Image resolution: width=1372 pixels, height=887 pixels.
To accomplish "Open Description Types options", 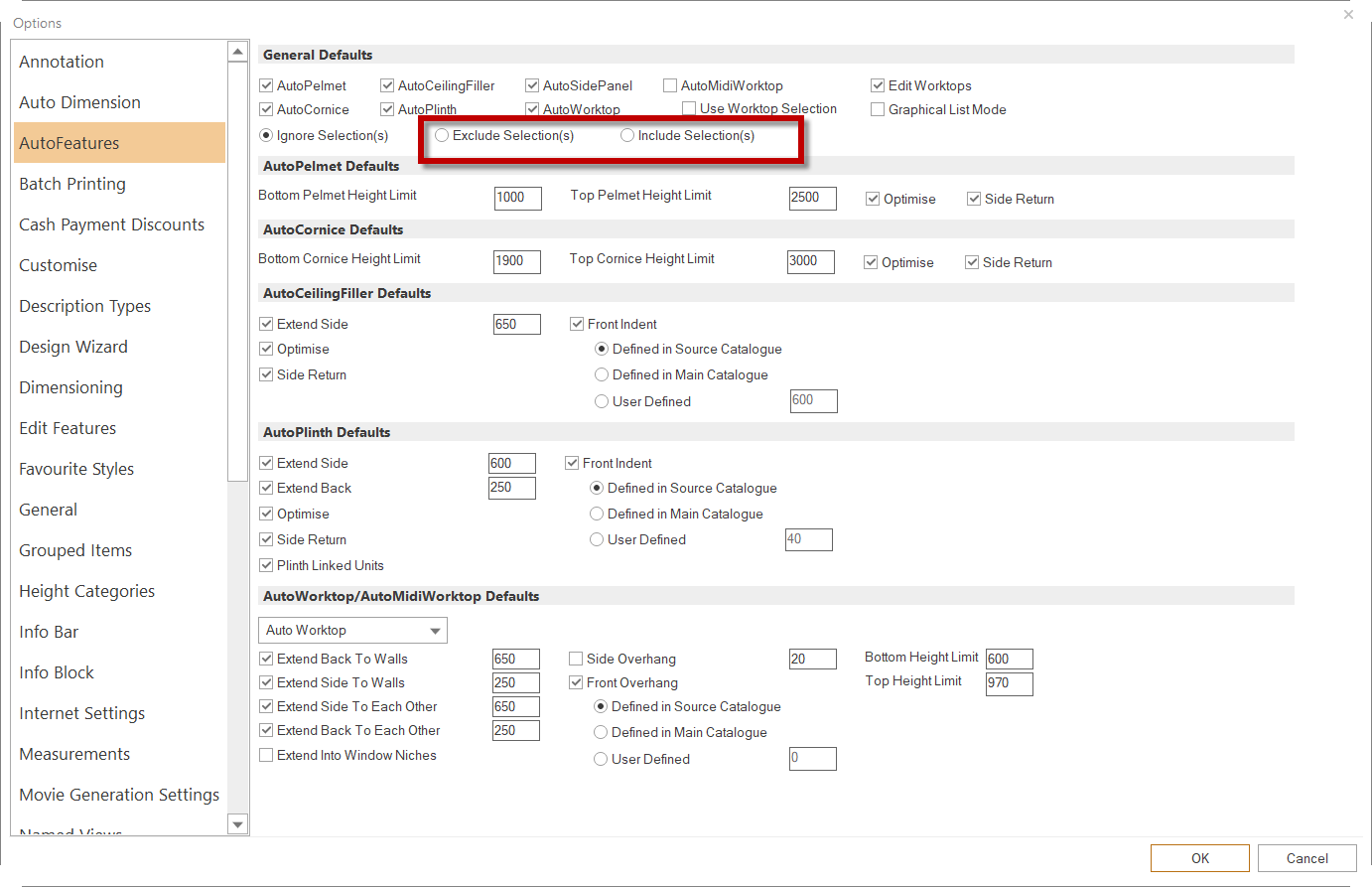I will click(119, 306).
